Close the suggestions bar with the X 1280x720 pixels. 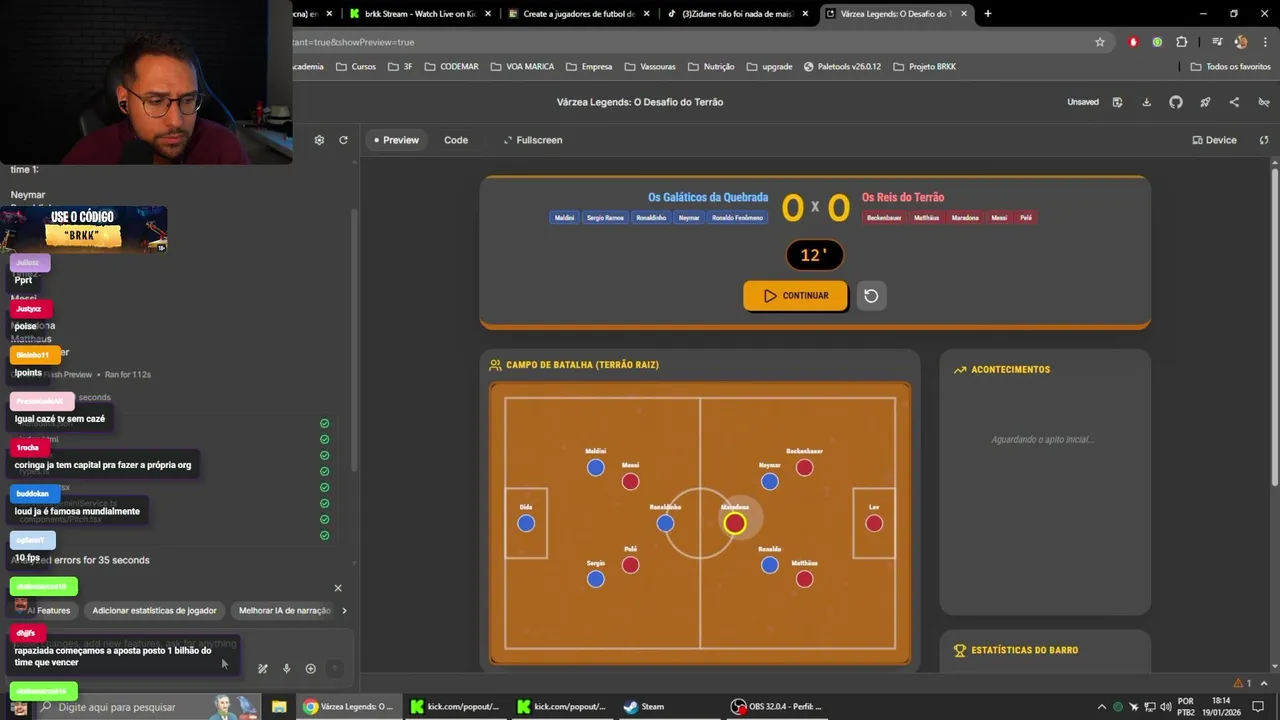click(x=338, y=588)
